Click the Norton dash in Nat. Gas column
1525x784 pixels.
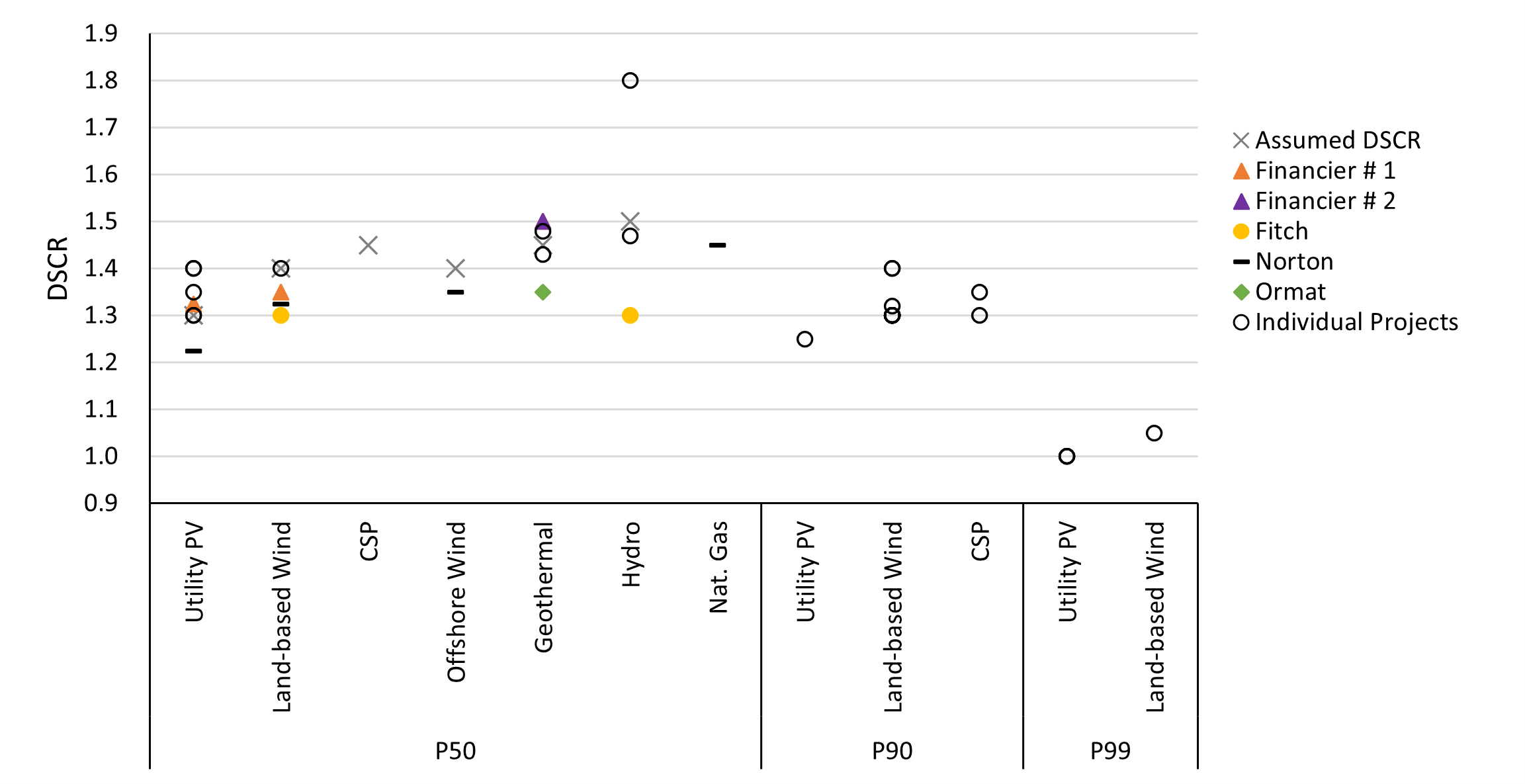(717, 245)
